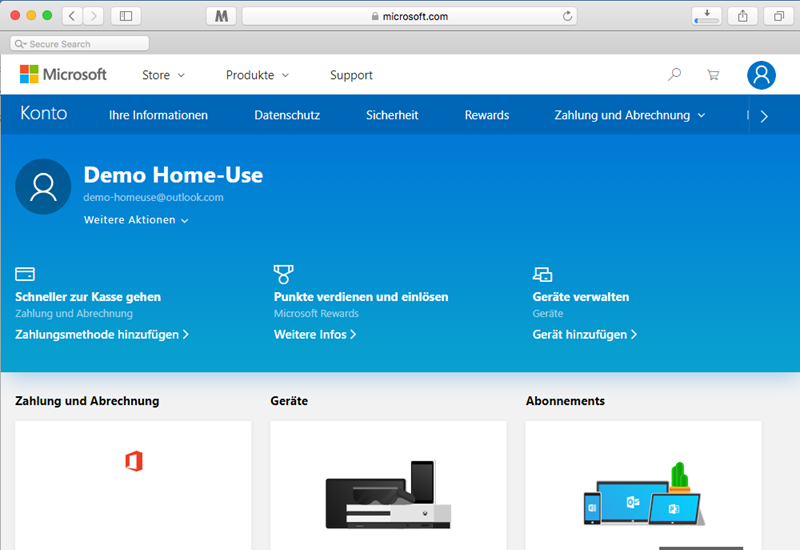
Task: Click Zahlungsmethode hinzufügen link
Action: point(102,335)
